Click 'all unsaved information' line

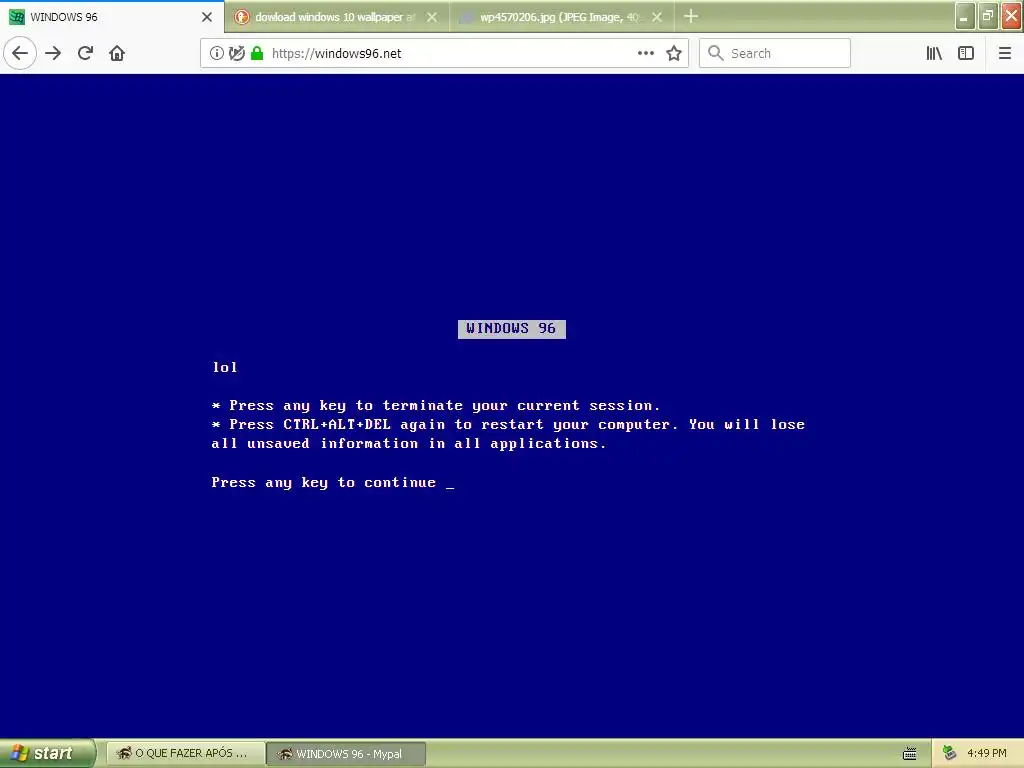(409, 443)
